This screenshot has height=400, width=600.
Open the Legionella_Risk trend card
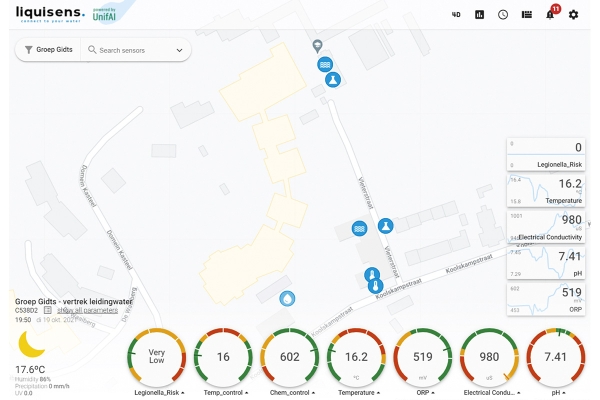(546, 154)
